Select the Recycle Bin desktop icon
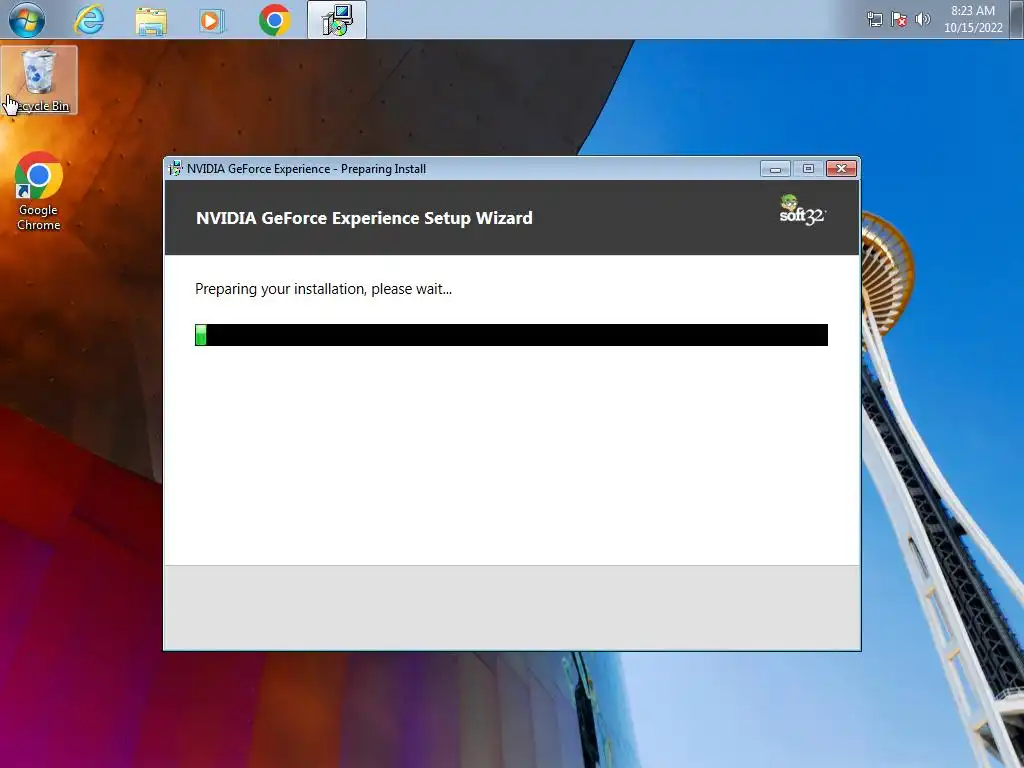The height and width of the screenshot is (768, 1024). tap(39, 80)
